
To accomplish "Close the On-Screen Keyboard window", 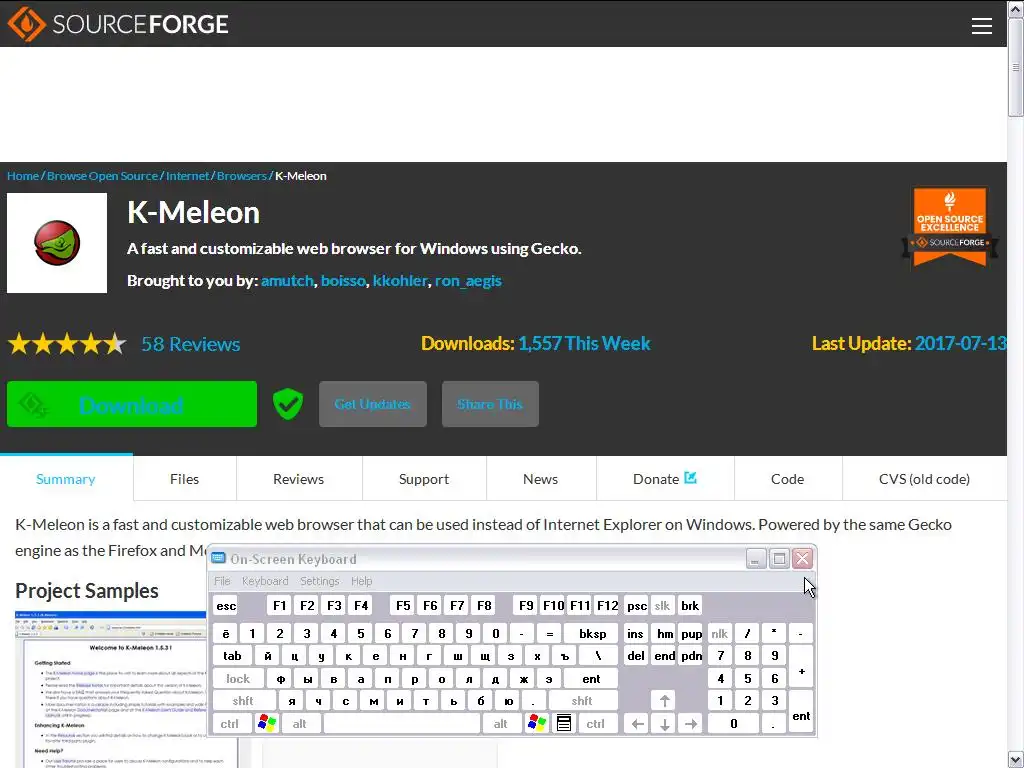I will 802,559.
